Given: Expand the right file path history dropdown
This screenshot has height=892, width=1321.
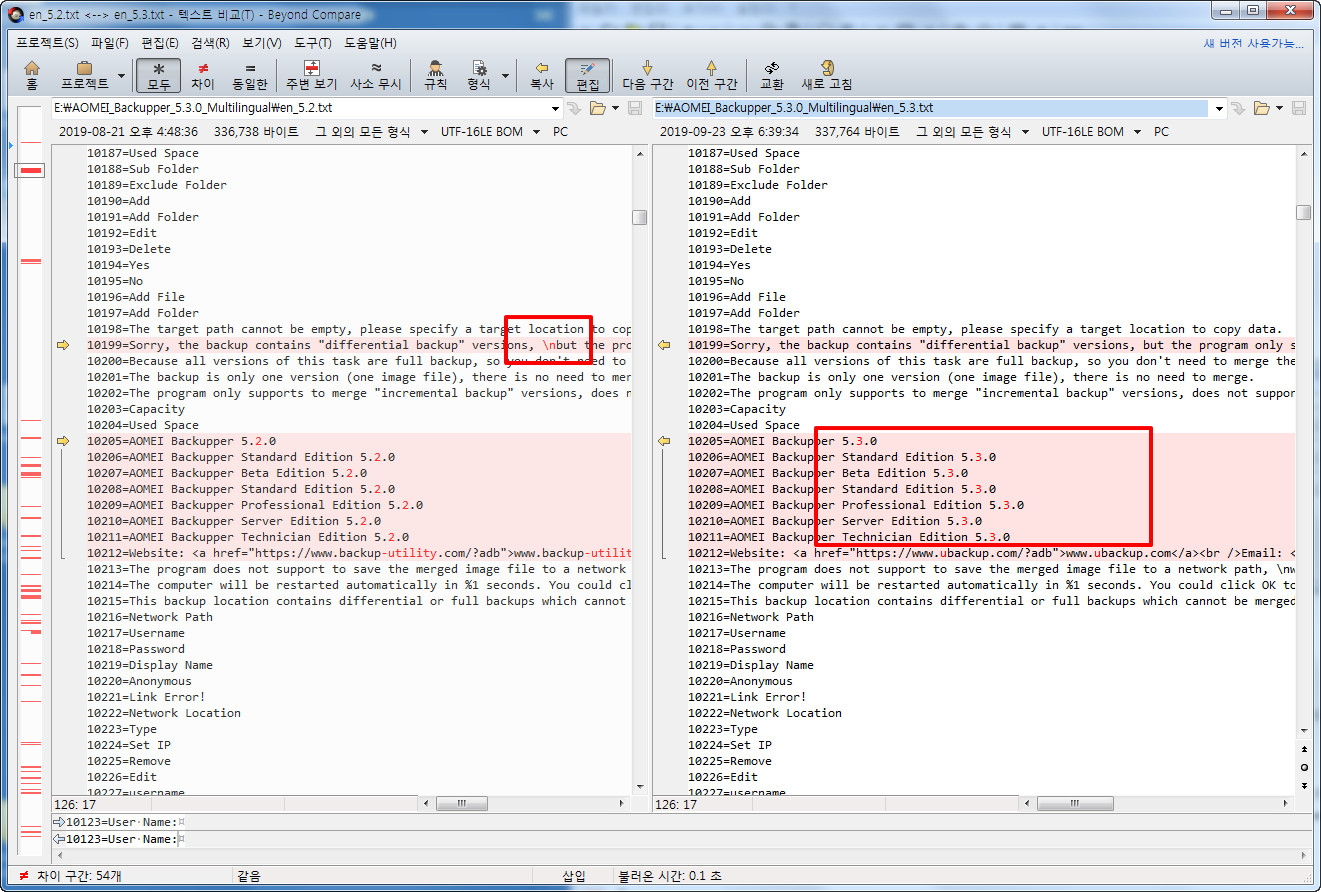Looking at the screenshot, I should (1218, 108).
